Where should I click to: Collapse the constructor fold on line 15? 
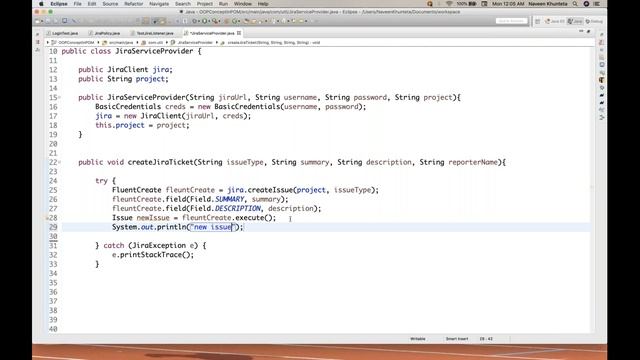60,98
